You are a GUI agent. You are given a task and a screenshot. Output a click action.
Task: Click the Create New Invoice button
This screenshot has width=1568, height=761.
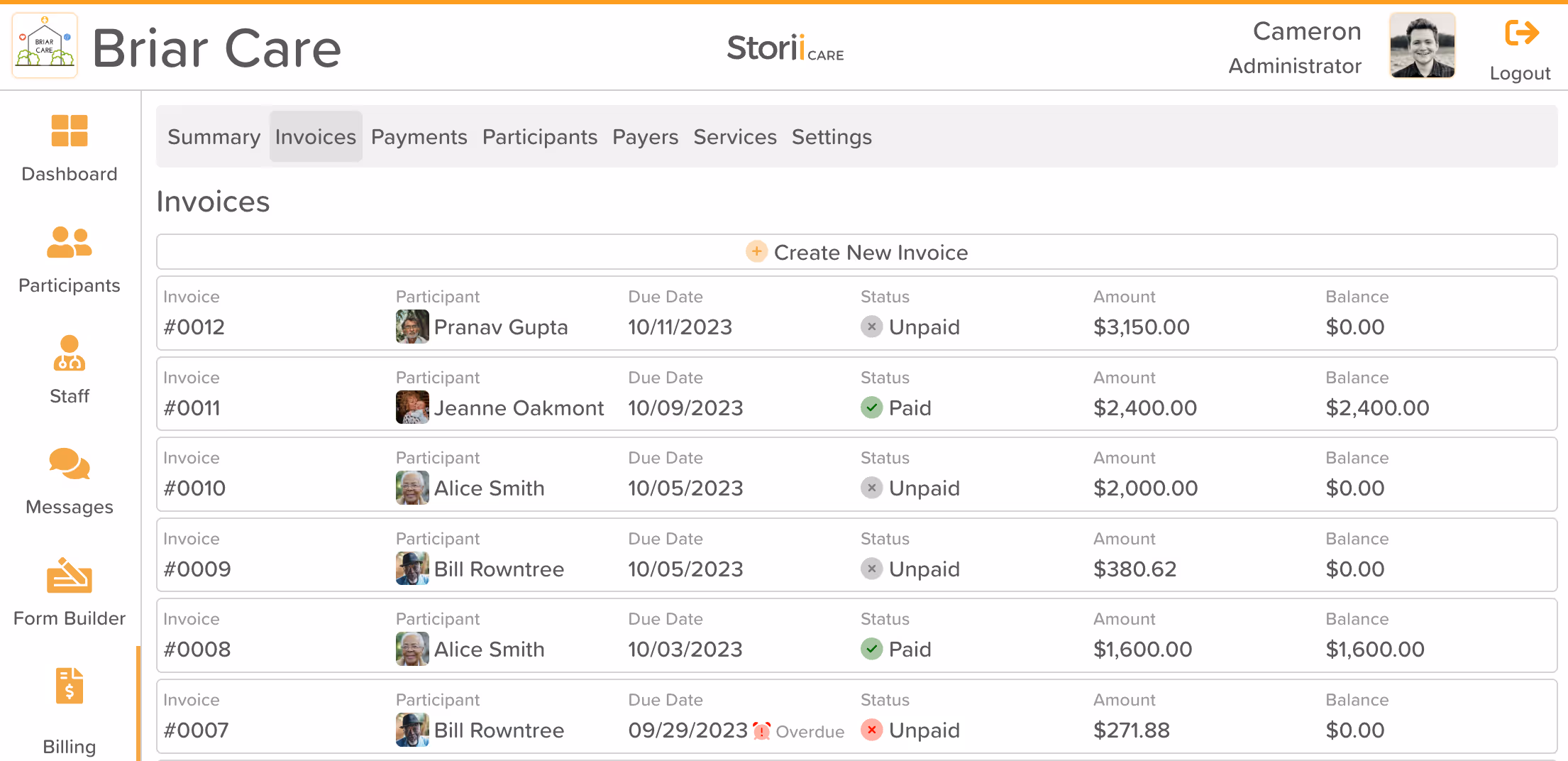click(857, 252)
